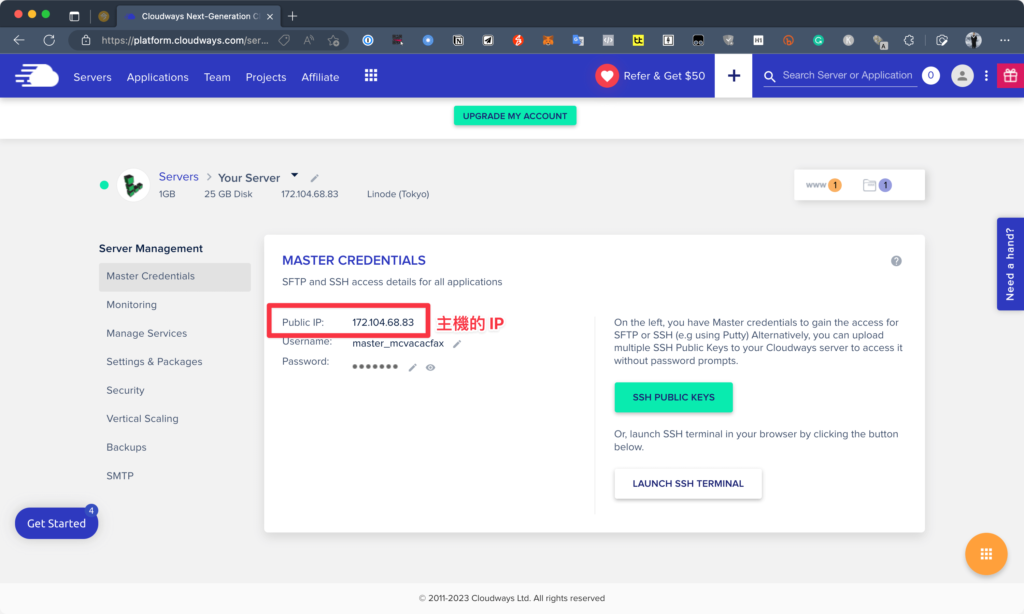The width and height of the screenshot is (1024, 614).
Task: Open the Affiliate navigation menu
Action: click(x=320, y=76)
